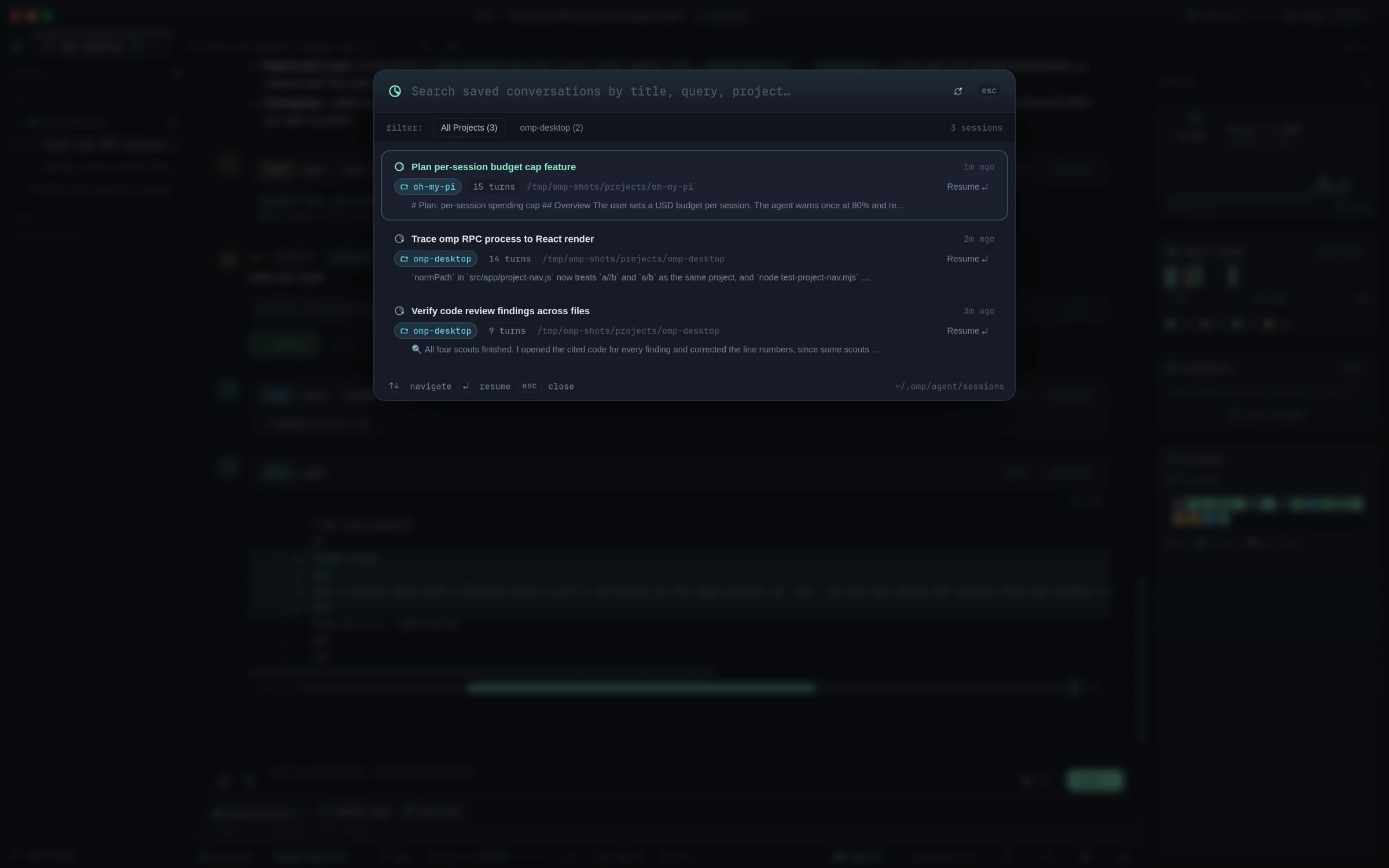Click the 3 sessions count label
This screenshot has width=1389, height=868.
click(976, 128)
